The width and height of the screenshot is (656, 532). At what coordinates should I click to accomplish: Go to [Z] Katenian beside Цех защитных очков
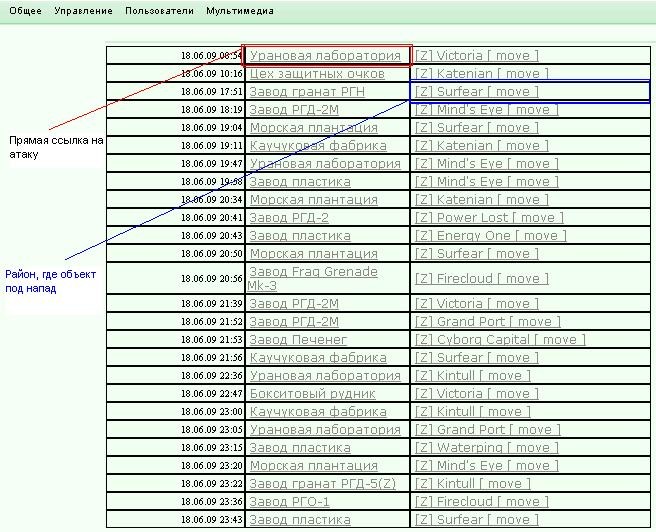click(x=482, y=74)
